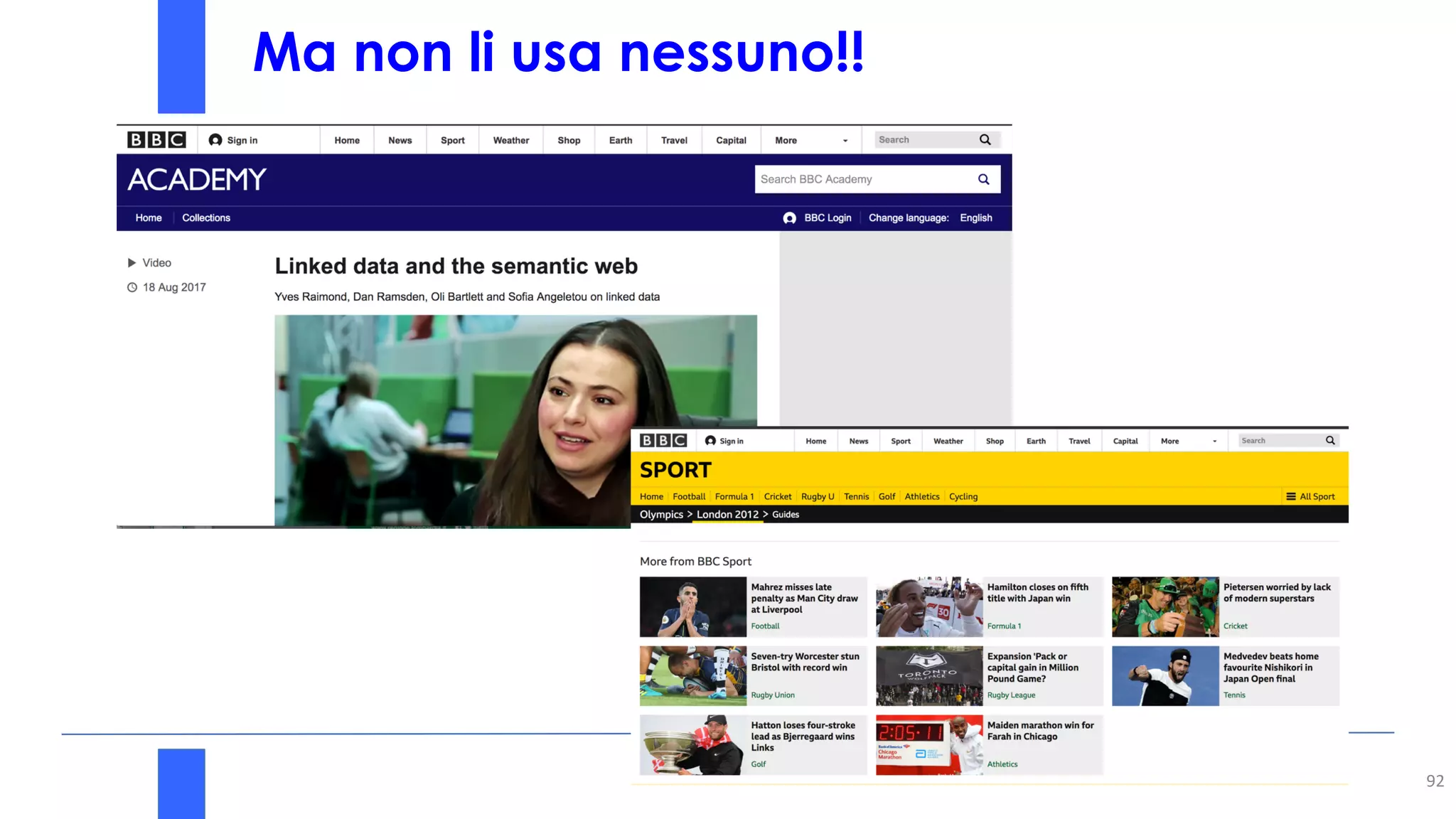
Task: Click the Toronto Wolfpack thumbnail image
Action: pyautogui.click(x=929, y=675)
